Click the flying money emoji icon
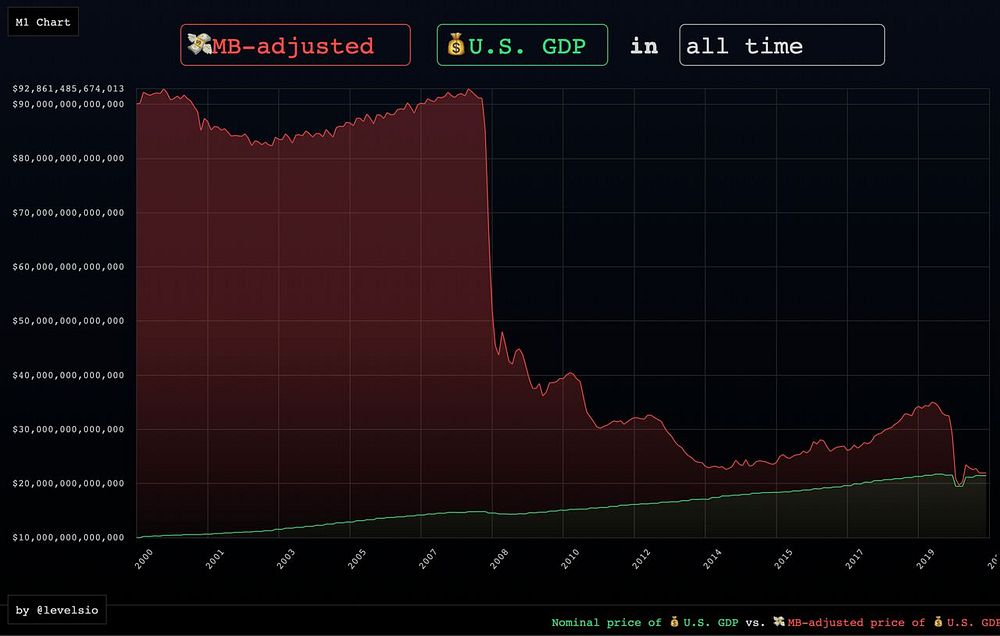Screen dimensions: 1000x636 click(199, 45)
